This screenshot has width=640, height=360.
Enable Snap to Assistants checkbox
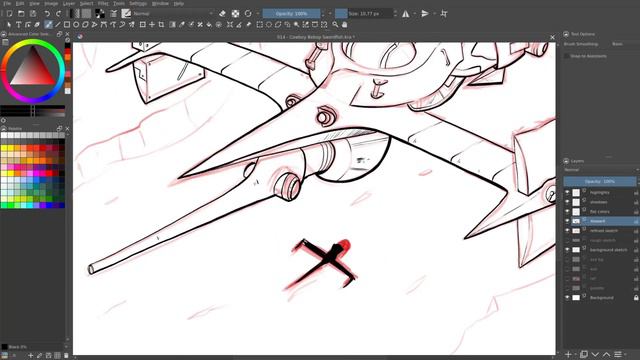point(567,56)
